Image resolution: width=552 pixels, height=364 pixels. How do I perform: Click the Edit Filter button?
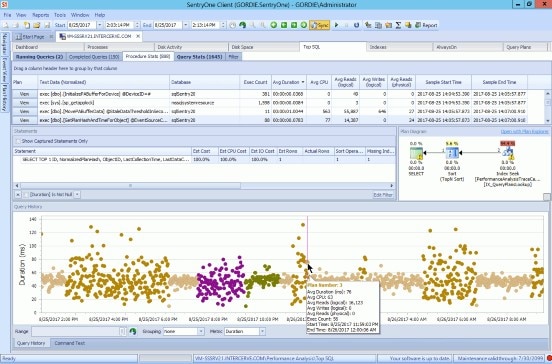click(x=383, y=195)
